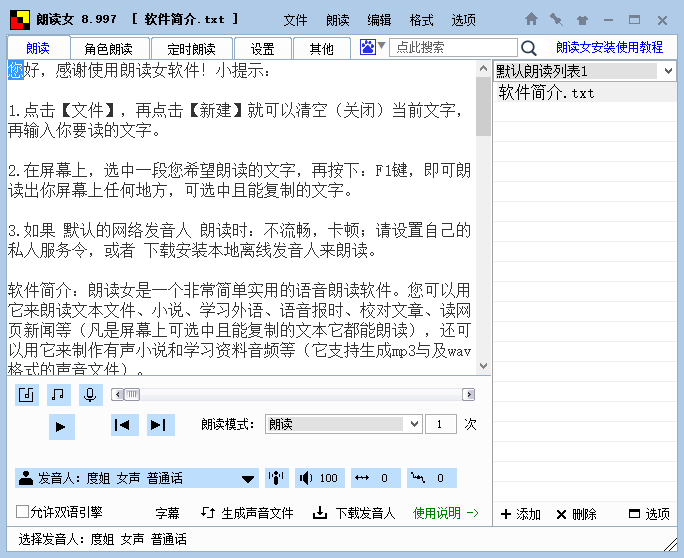The width and height of the screenshot is (684, 558).
Task: Click the list options window icon
Action: 634,513
